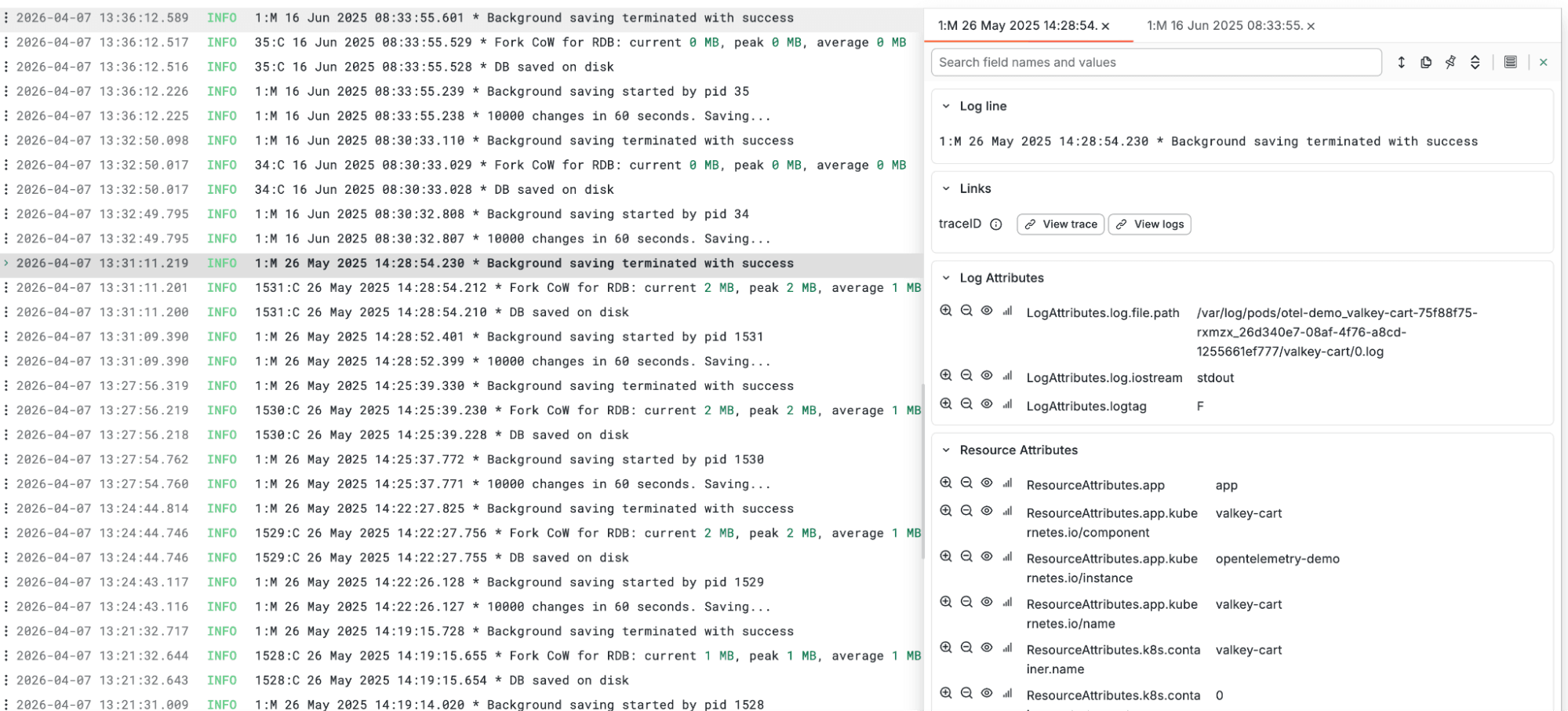Screen dimensions: 1568x711
Task: Switch to the 16 Jun 2025 08:33:55 tab
Action: click(x=1224, y=26)
